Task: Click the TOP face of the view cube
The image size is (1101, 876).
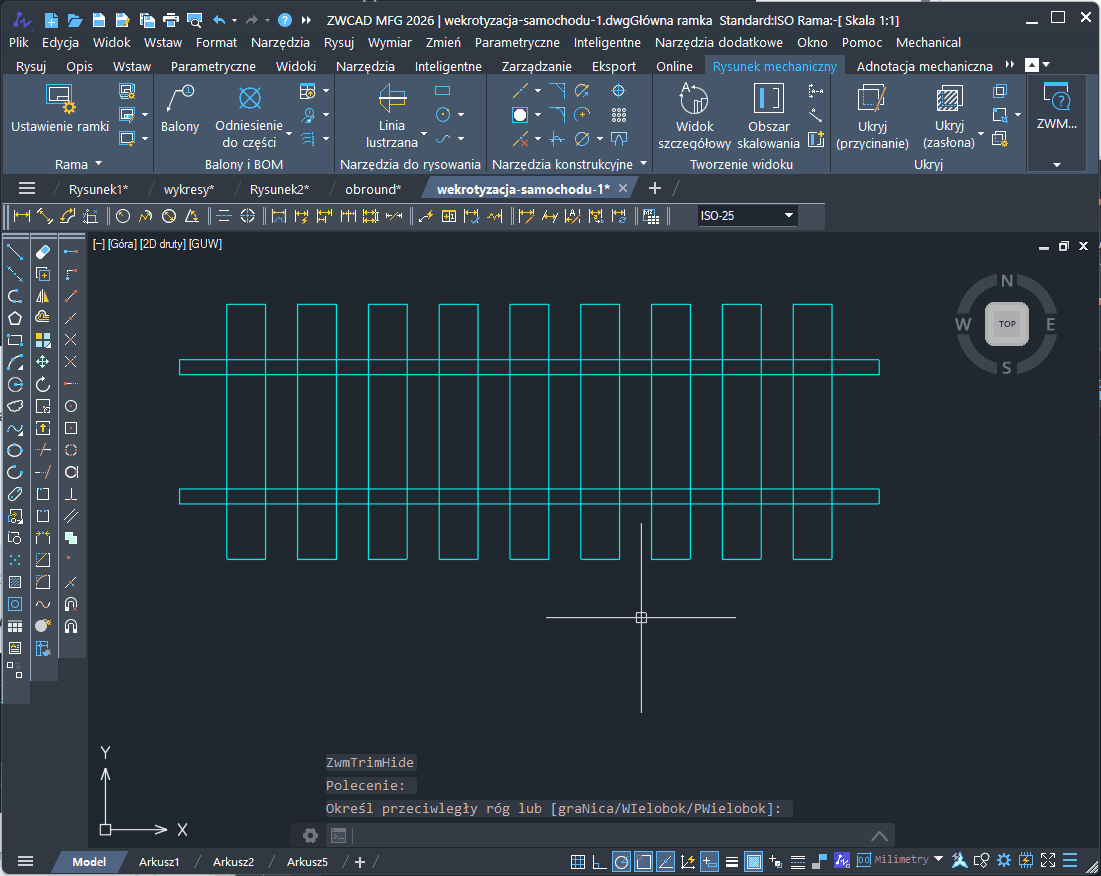Action: point(1006,324)
